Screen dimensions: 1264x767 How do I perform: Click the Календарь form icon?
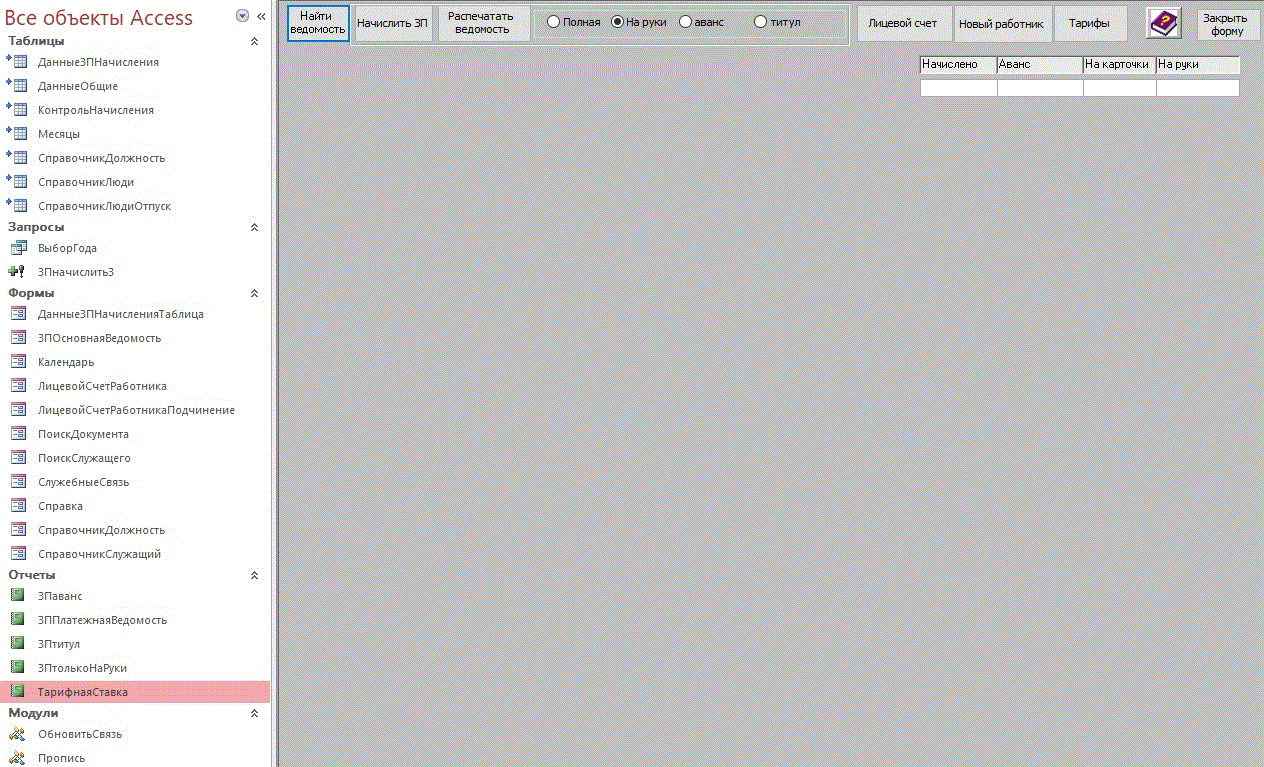click(17, 362)
